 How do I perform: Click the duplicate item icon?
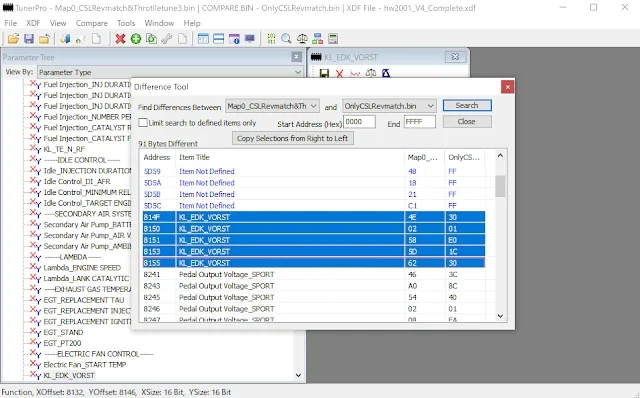pos(151,39)
